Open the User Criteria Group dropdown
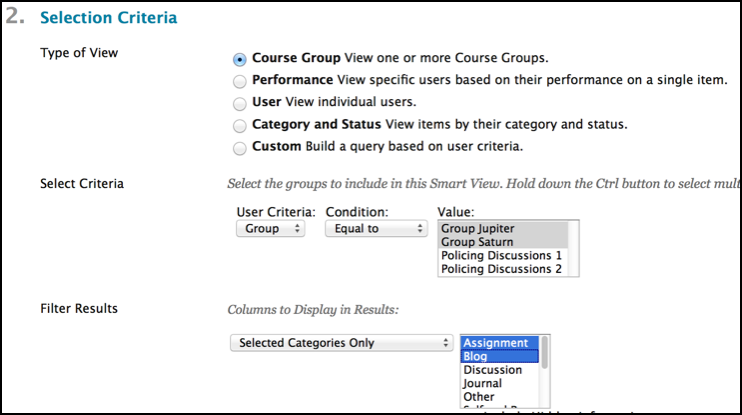 271,228
